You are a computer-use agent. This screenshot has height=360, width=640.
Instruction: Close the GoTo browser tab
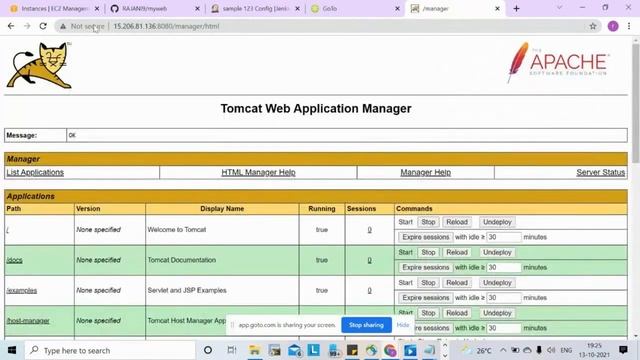pyautogui.click(x=397, y=9)
